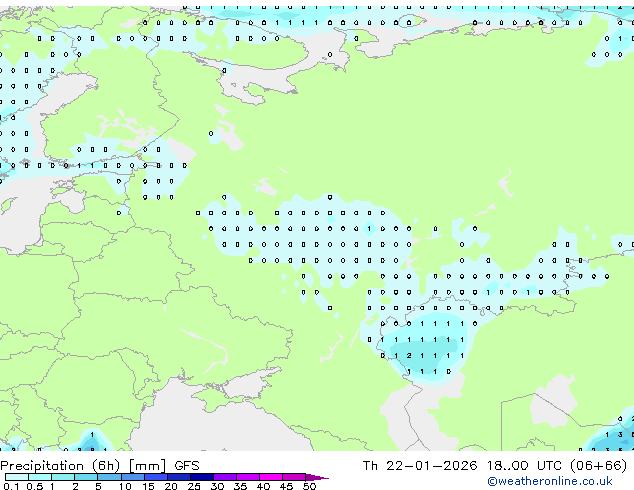Select the 30–35 mm purple legend swatch
The image size is (634, 490).
coord(225,477)
